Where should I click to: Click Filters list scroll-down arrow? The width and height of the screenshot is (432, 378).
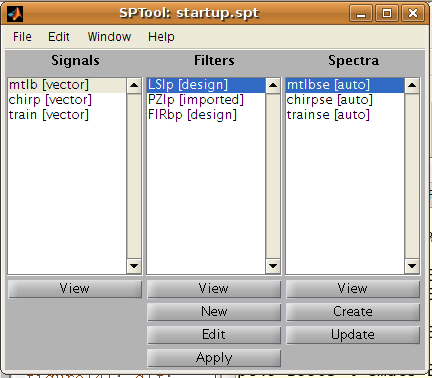[273, 266]
